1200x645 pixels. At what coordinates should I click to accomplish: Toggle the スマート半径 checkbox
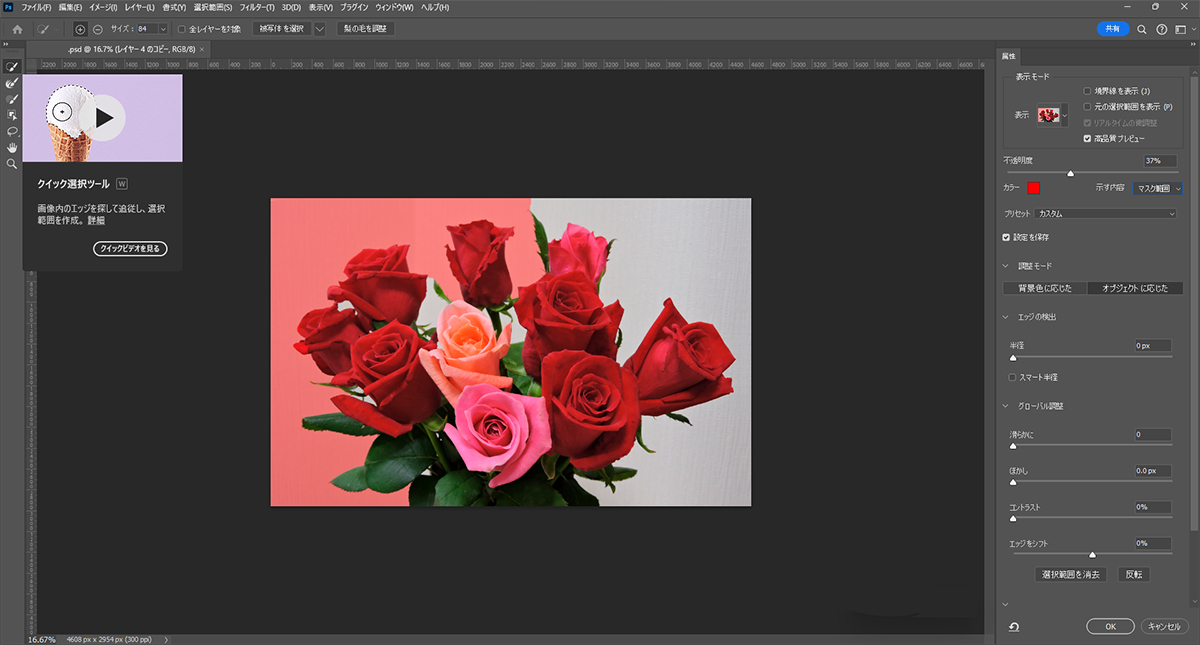tap(1013, 377)
